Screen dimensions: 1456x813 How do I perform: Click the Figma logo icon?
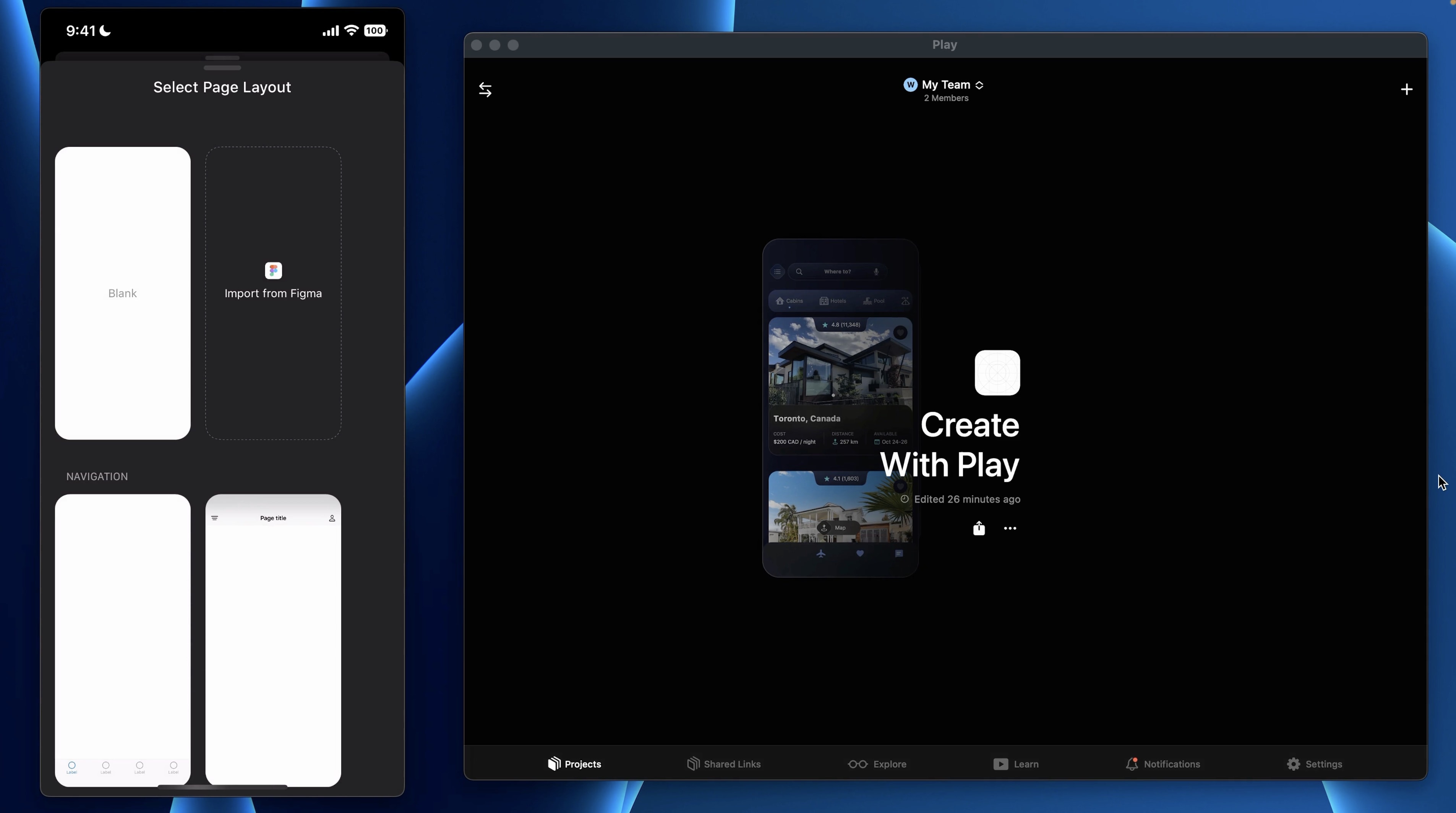[x=273, y=270]
